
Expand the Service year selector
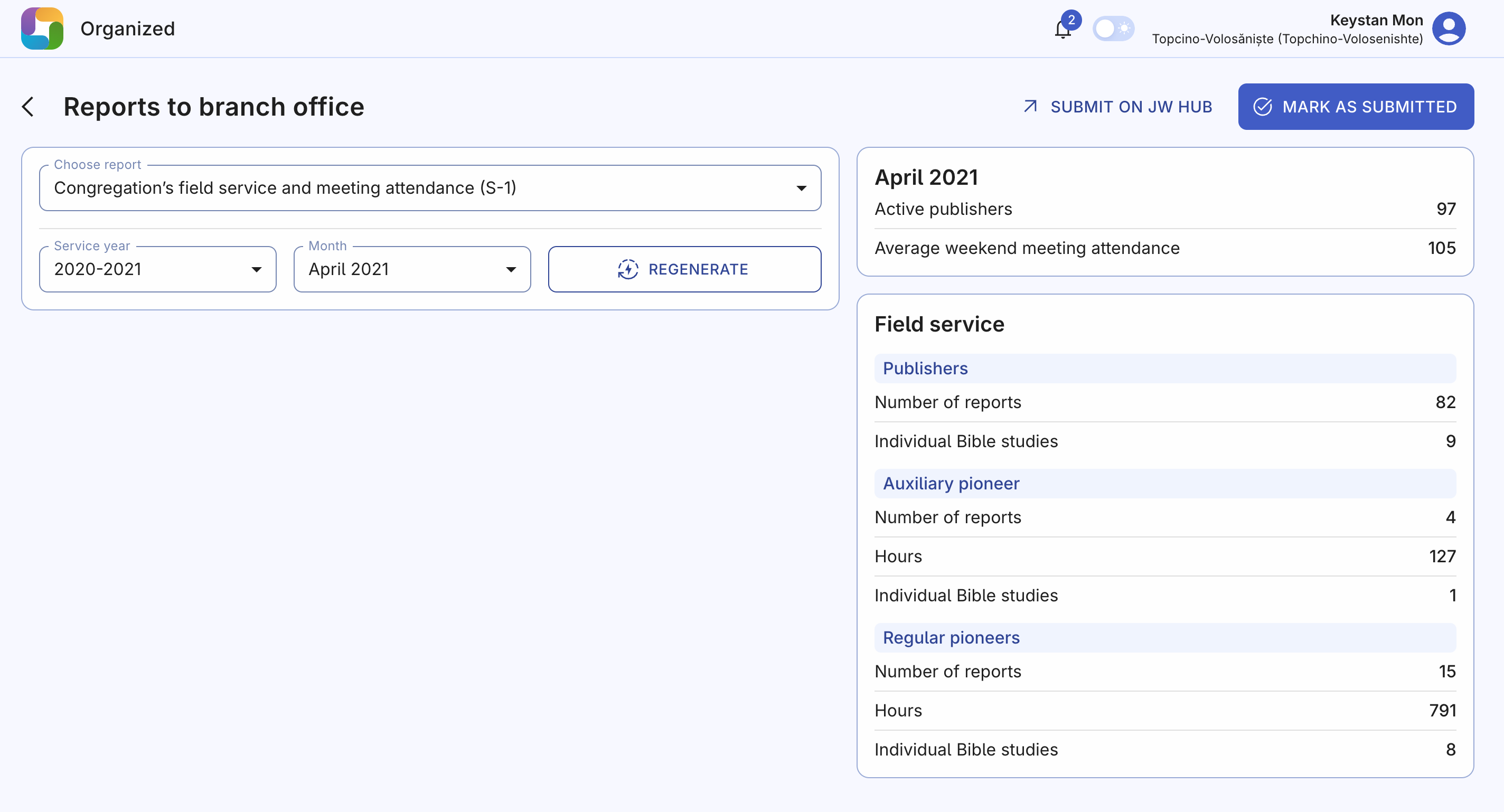[157, 269]
